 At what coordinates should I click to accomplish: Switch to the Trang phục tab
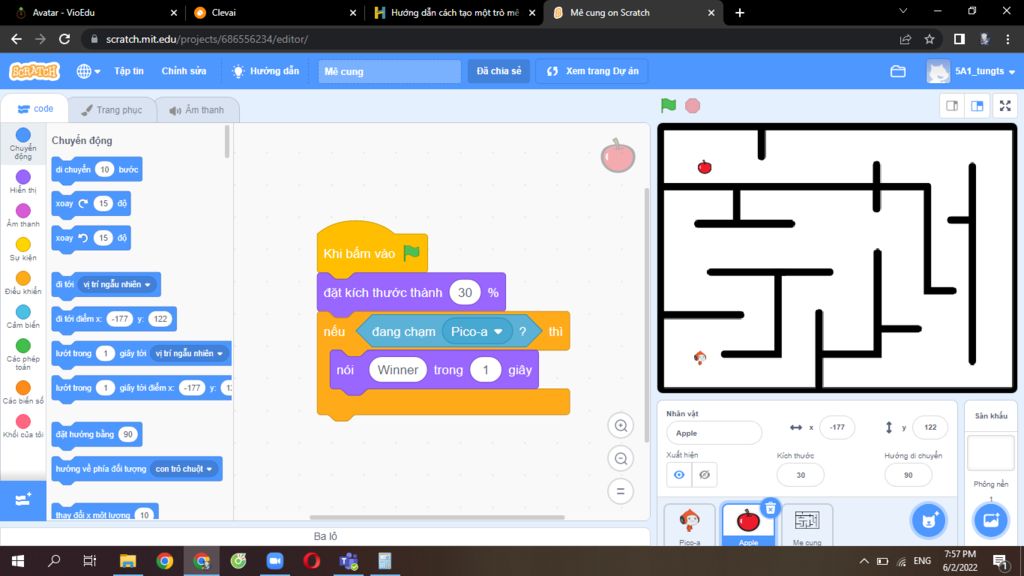click(112, 110)
